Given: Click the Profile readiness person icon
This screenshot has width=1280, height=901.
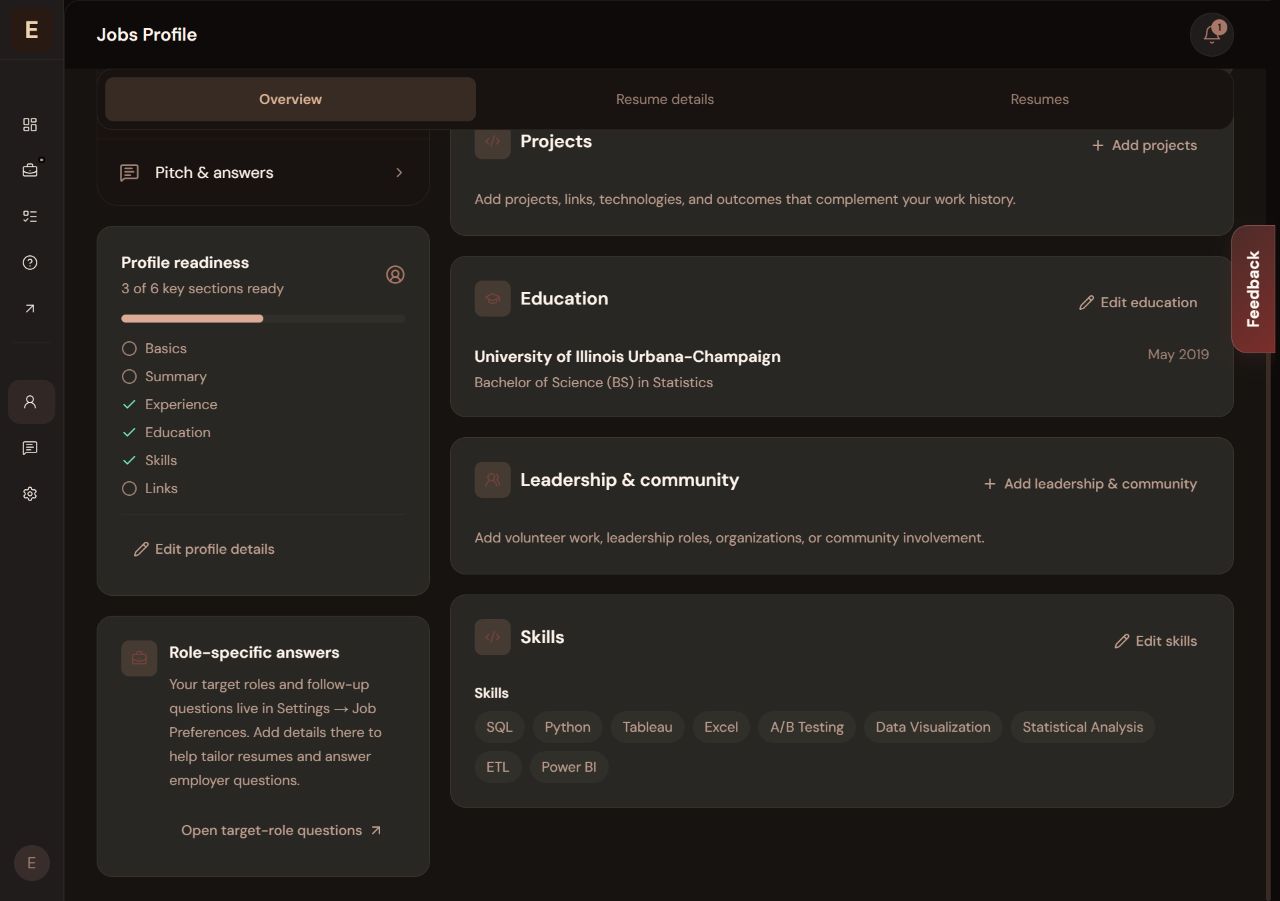Looking at the screenshot, I should coord(395,274).
